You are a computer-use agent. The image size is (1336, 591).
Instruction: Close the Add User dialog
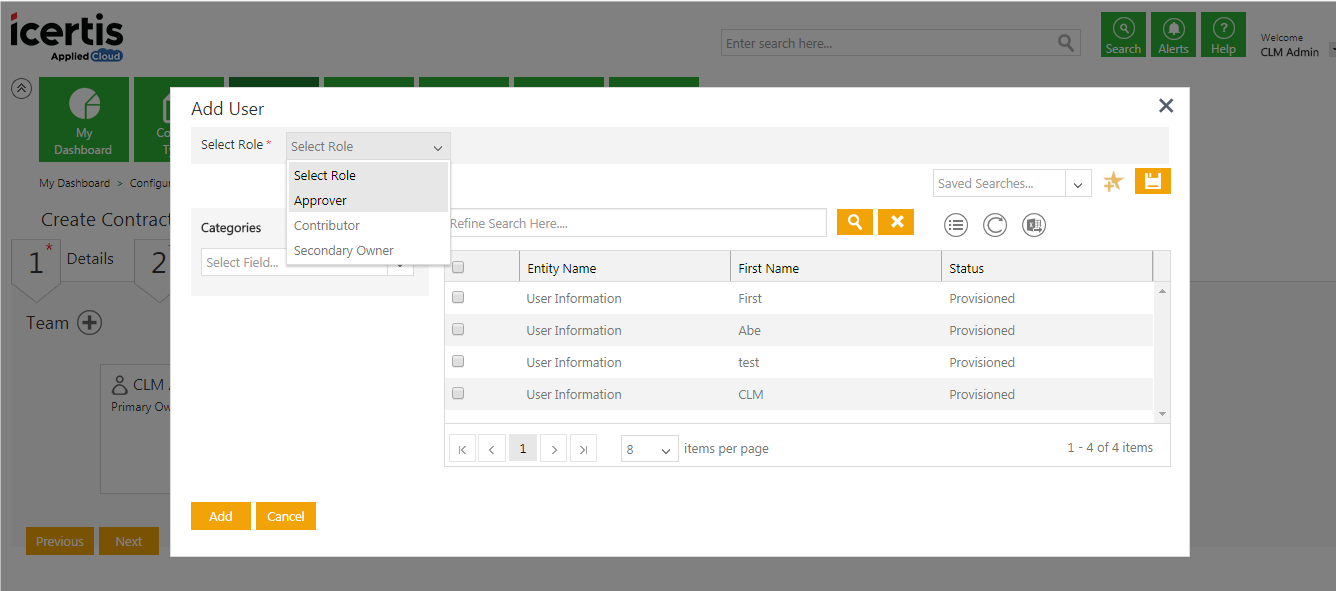(1165, 105)
